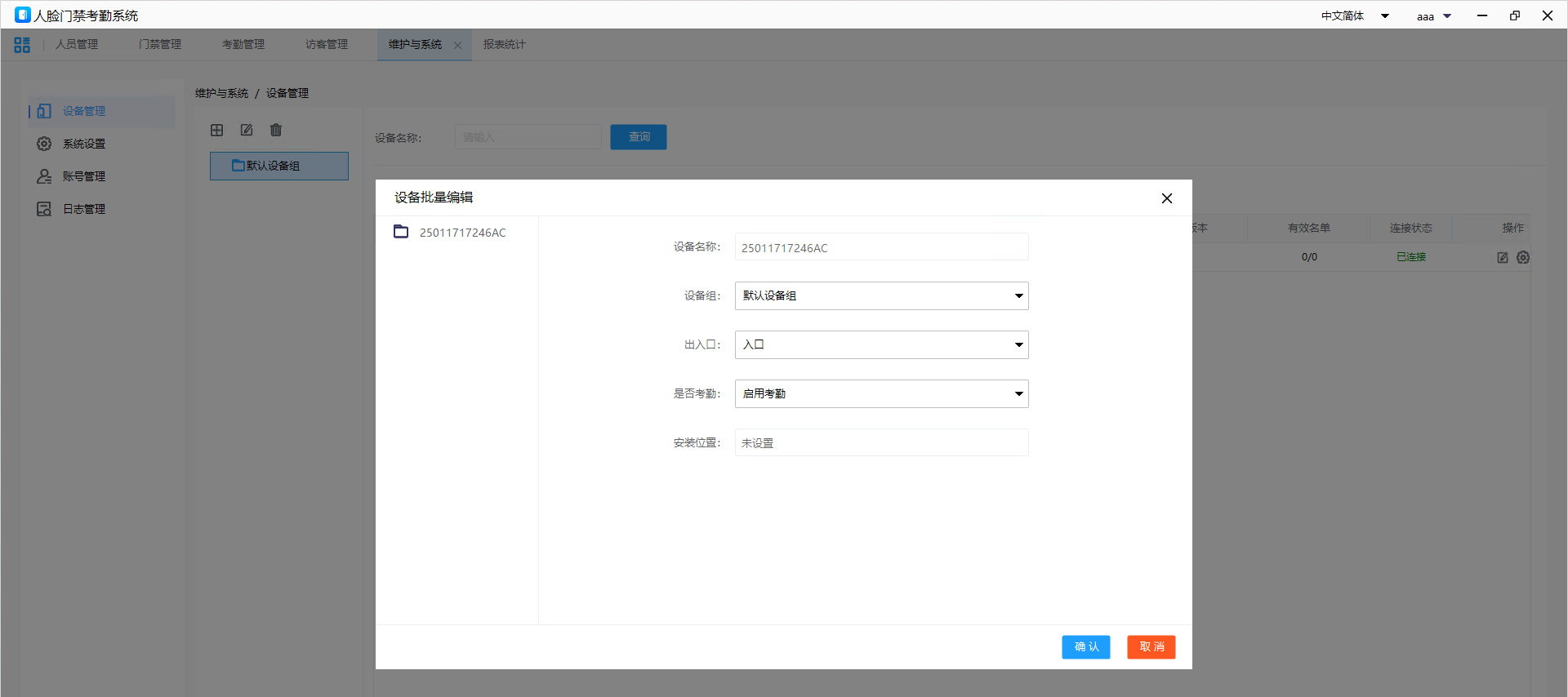Close the batch edit device dialog

point(1166,198)
